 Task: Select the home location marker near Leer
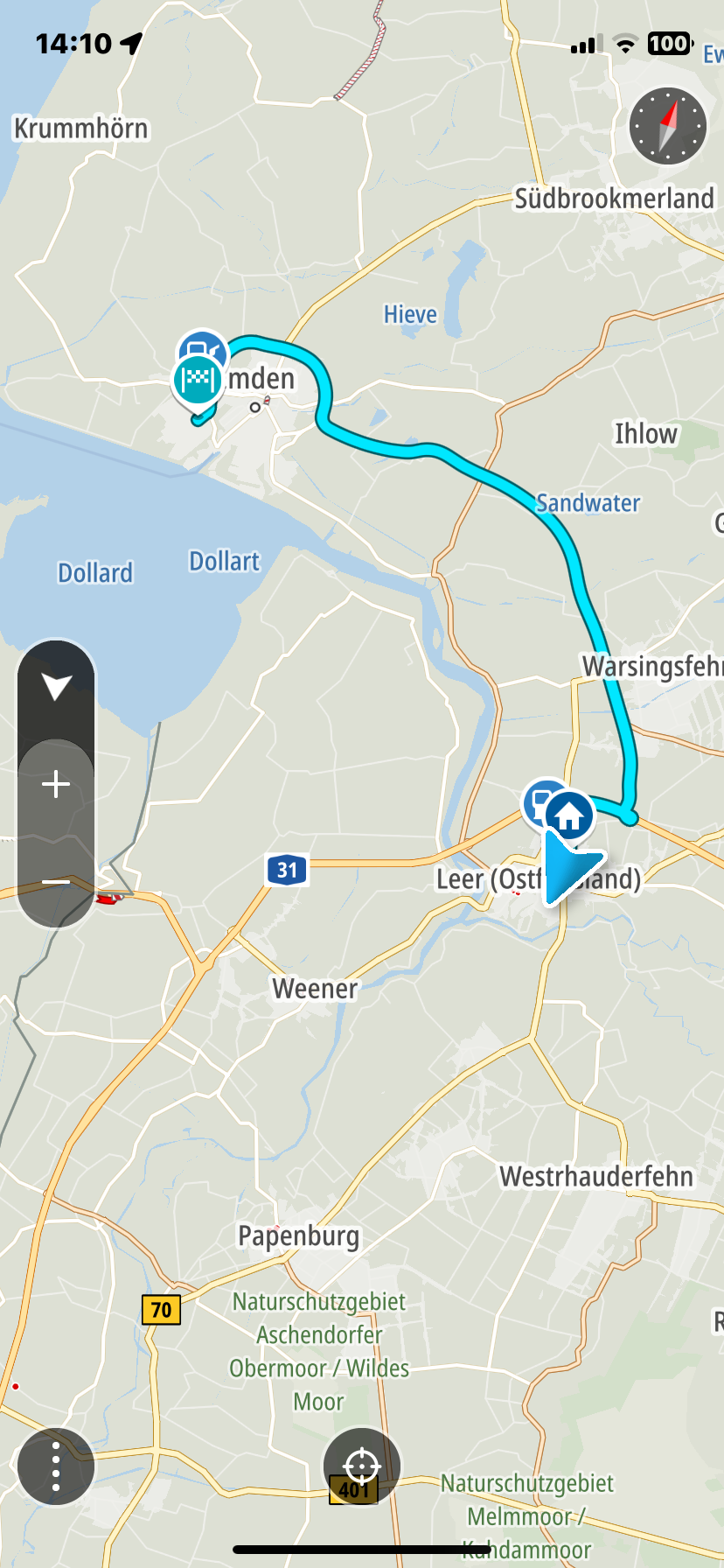570,815
